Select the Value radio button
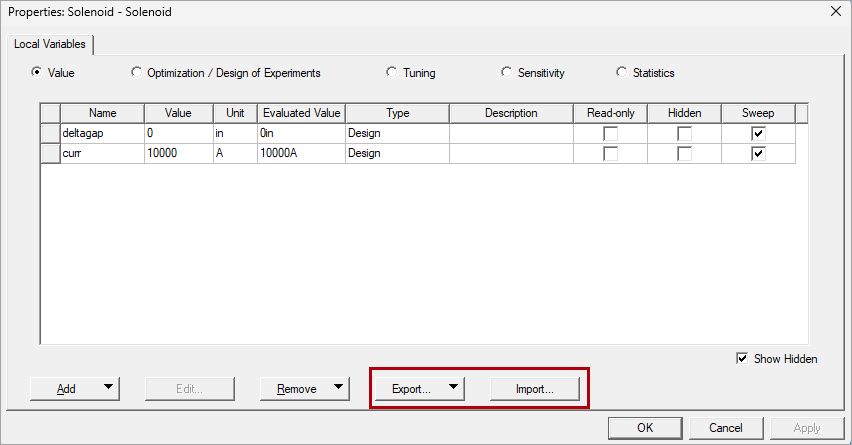The width and height of the screenshot is (852, 445). 36,72
